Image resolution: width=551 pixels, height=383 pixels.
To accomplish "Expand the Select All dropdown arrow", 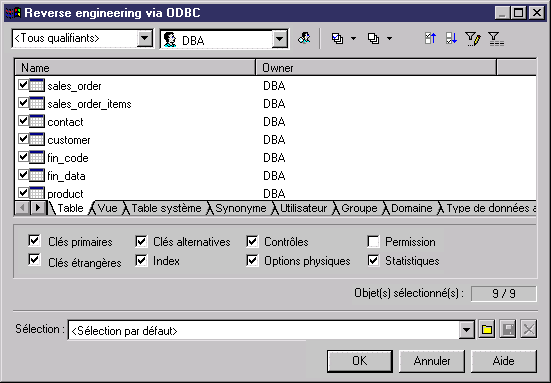I will click(353, 38).
